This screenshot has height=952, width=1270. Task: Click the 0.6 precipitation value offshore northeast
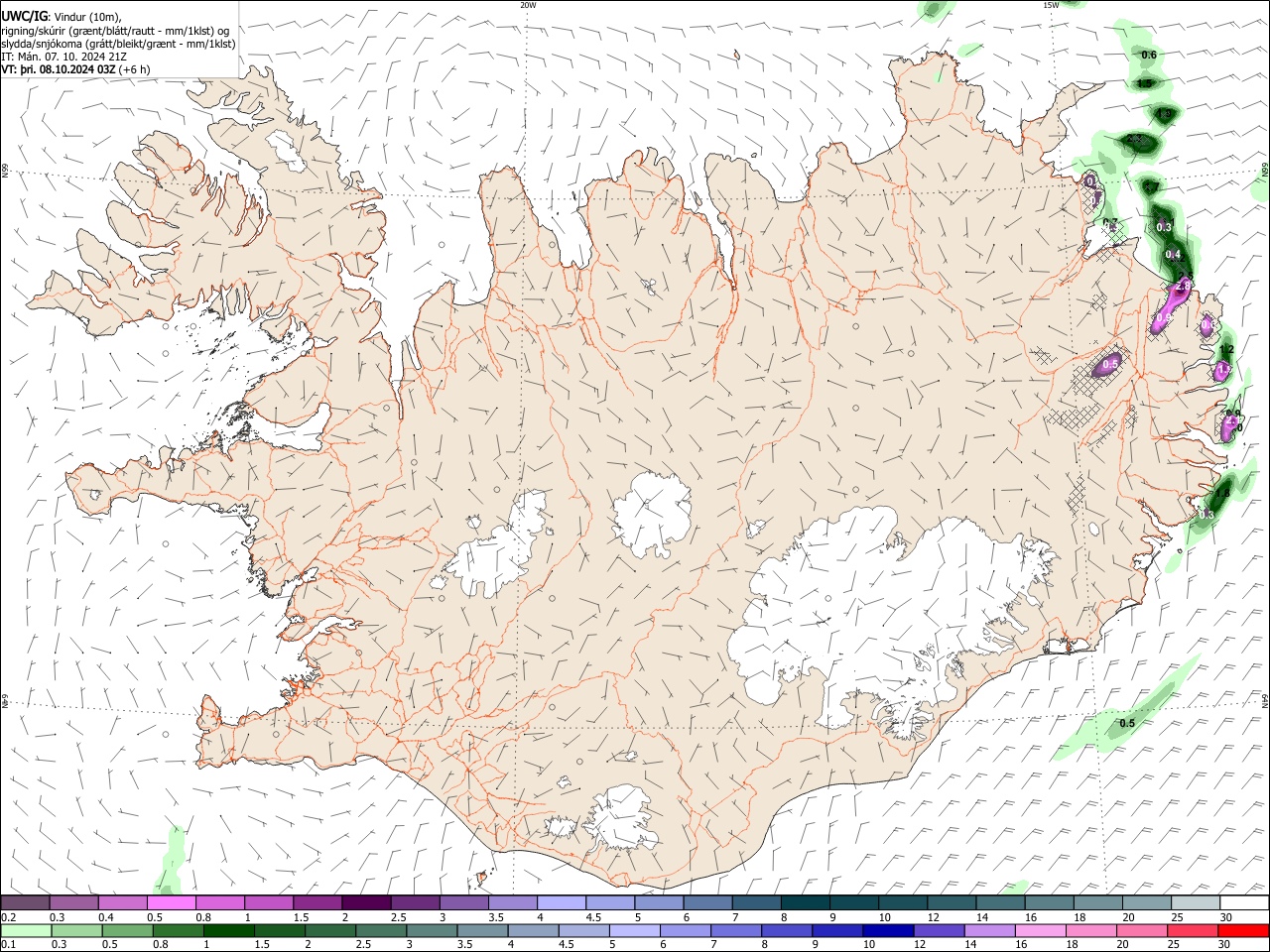(1149, 56)
